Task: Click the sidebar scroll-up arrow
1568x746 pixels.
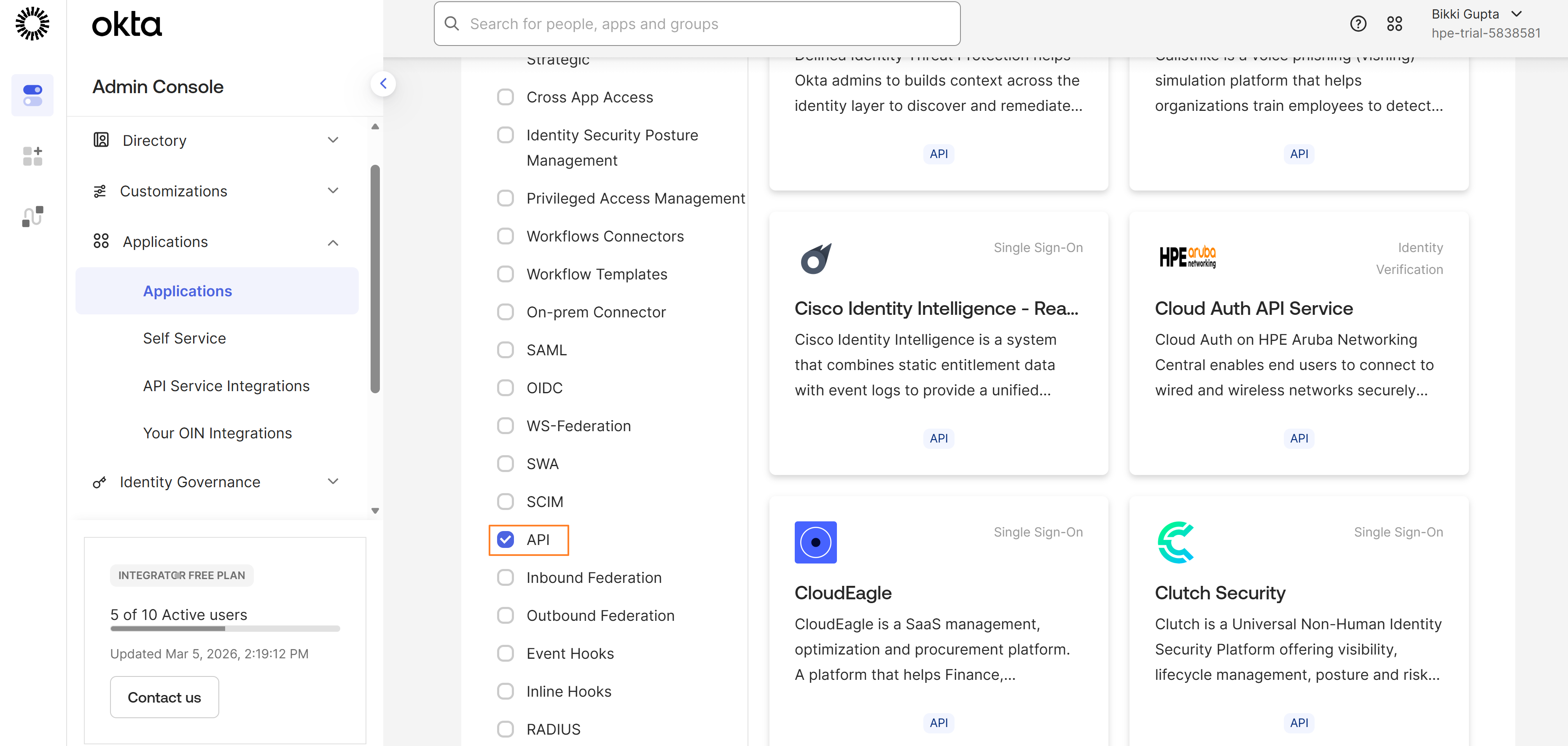Action: click(375, 126)
